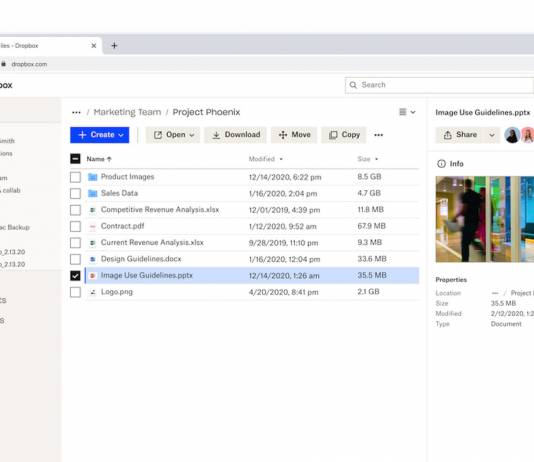Select Logo.png file name
Viewport: 534px width, 462px height.
coord(117,292)
